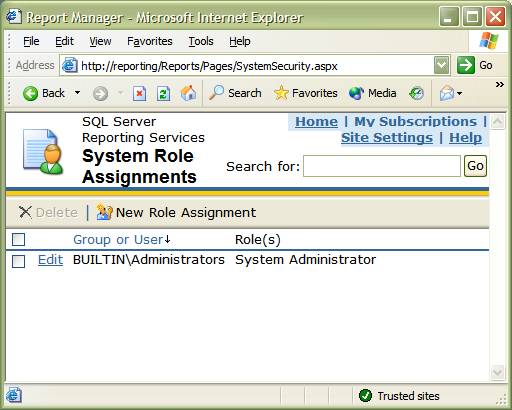Expand the toolbar overflow chevron

tap(500, 84)
